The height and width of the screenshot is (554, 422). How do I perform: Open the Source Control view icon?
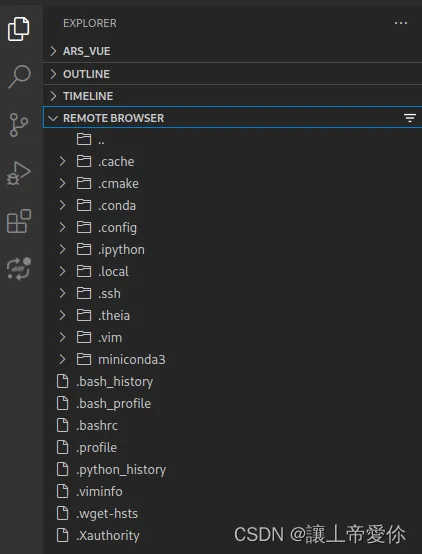coord(19,125)
